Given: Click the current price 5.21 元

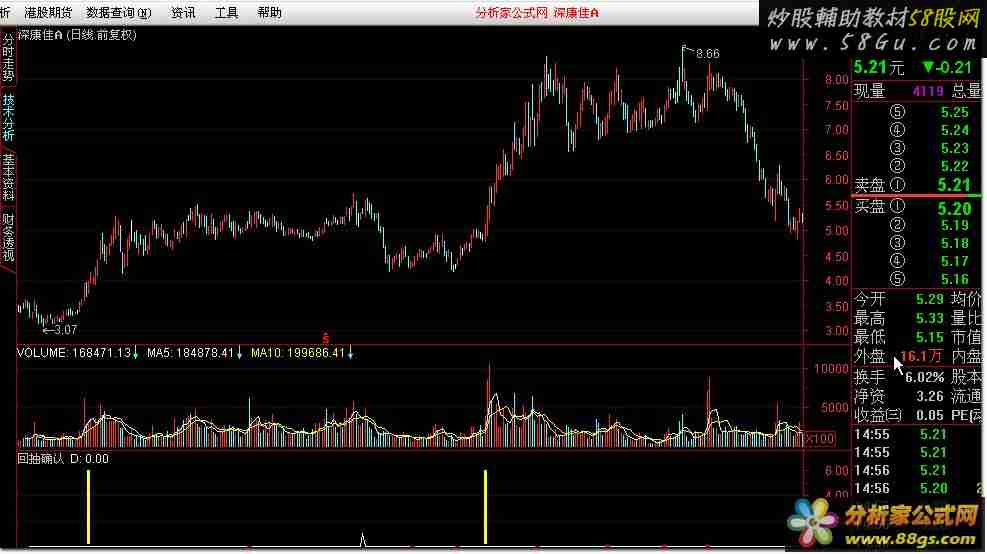Looking at the screenshot, I should coord(879,67).
